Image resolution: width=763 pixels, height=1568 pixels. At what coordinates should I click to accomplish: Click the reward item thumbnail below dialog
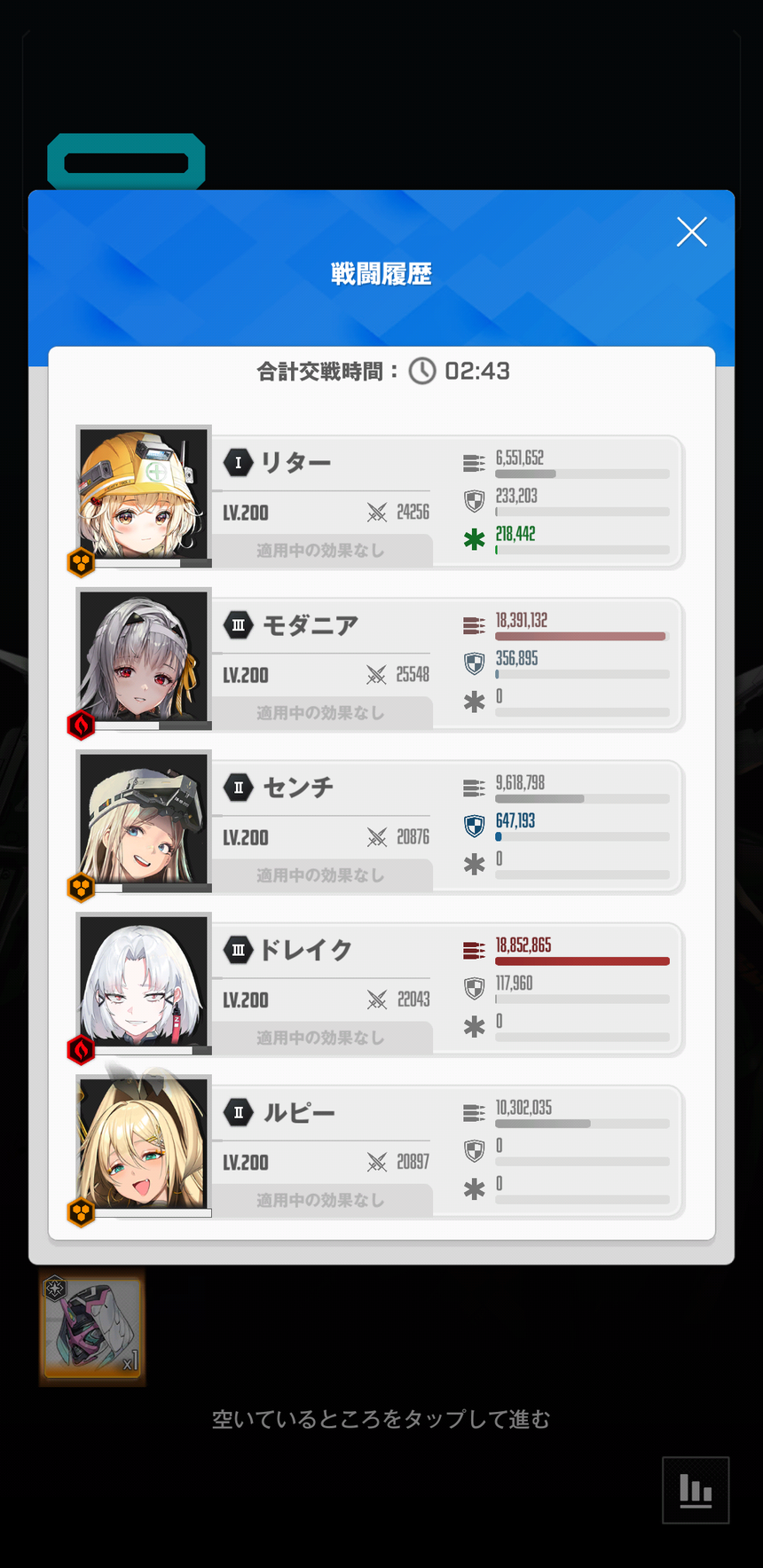(92, 1328)
